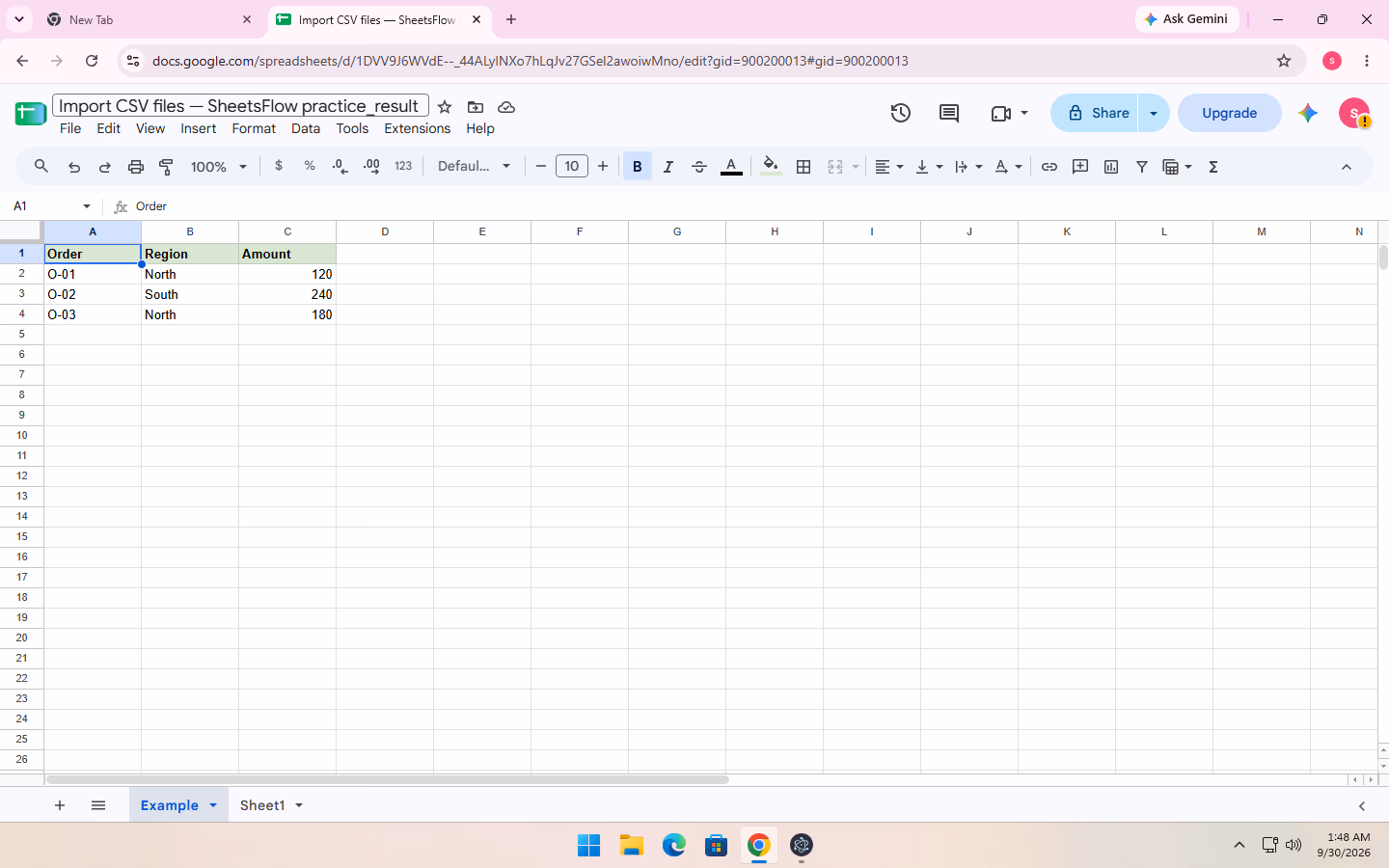This screenshot has width=1389, height=868.
Task: Switch to Sheet1 tab
Action: [x=262, y=805]
